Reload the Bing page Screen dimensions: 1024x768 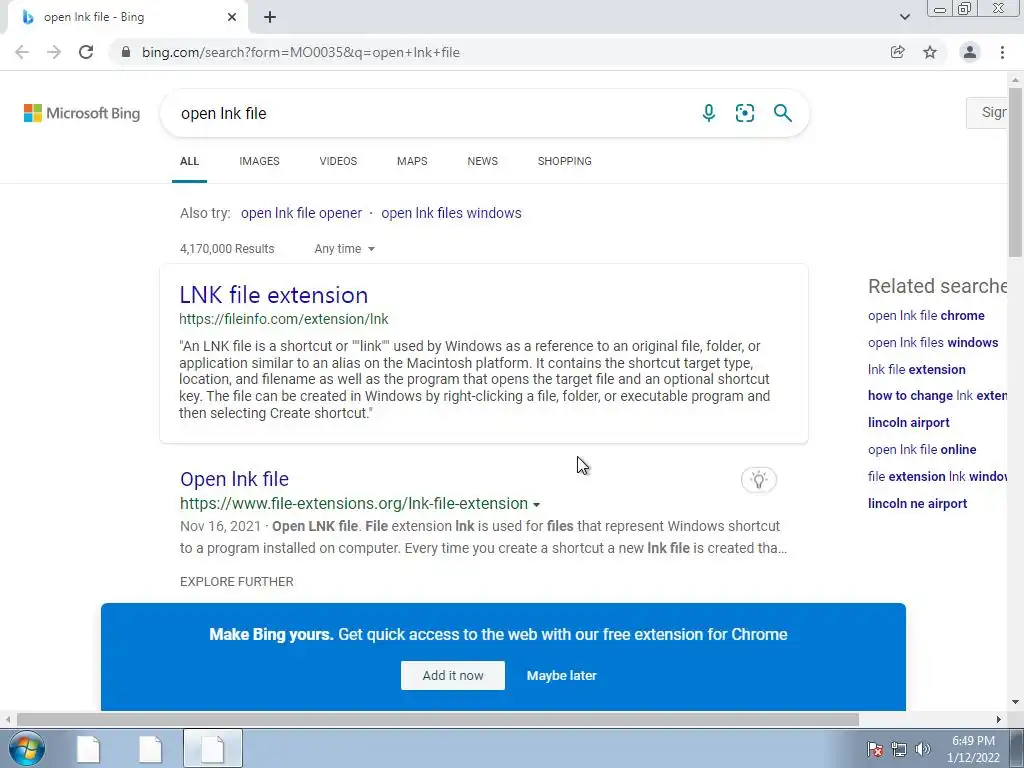pyautogui.click(x=86, y=52)
